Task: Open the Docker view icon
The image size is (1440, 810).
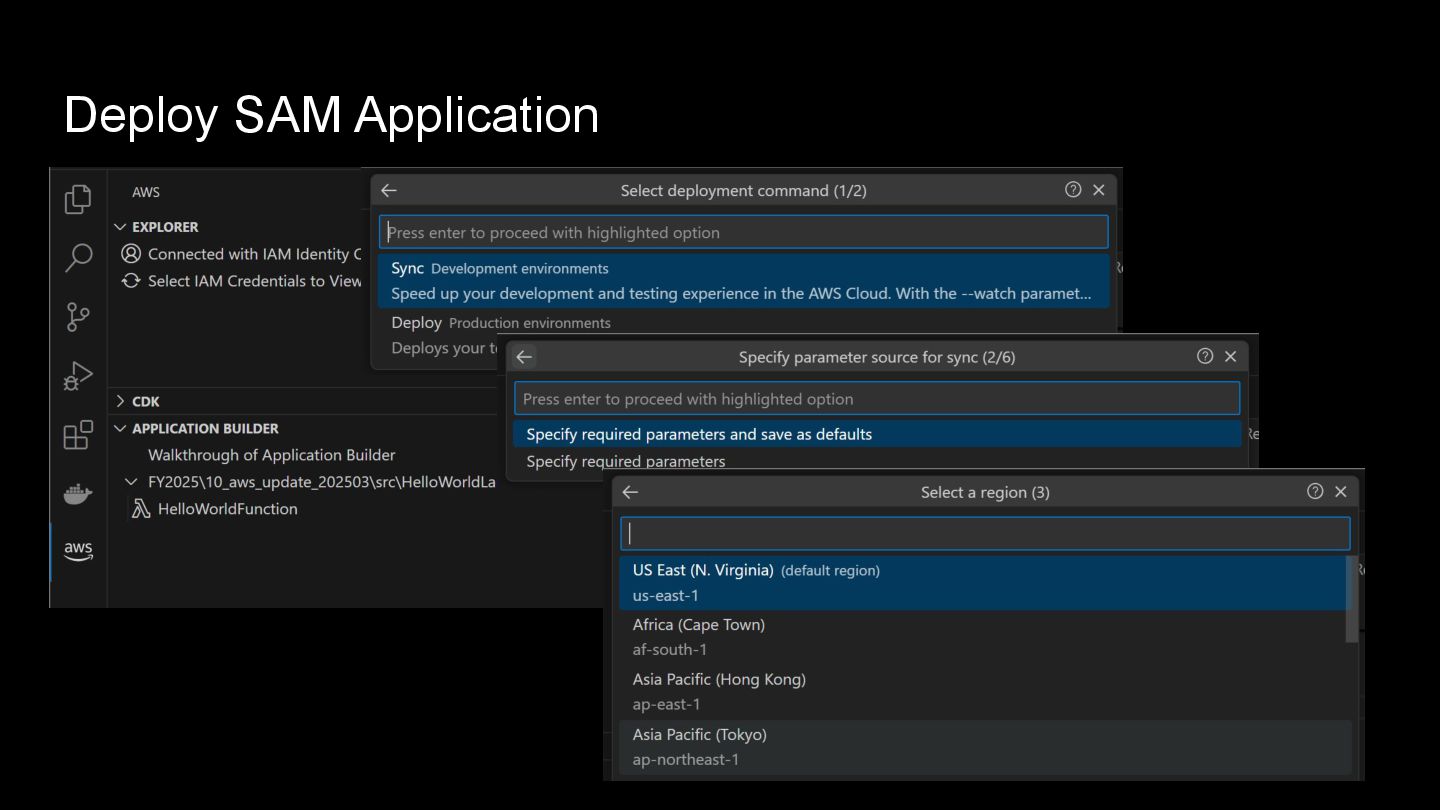Action: pyautogui.click(x=78, y=494)
